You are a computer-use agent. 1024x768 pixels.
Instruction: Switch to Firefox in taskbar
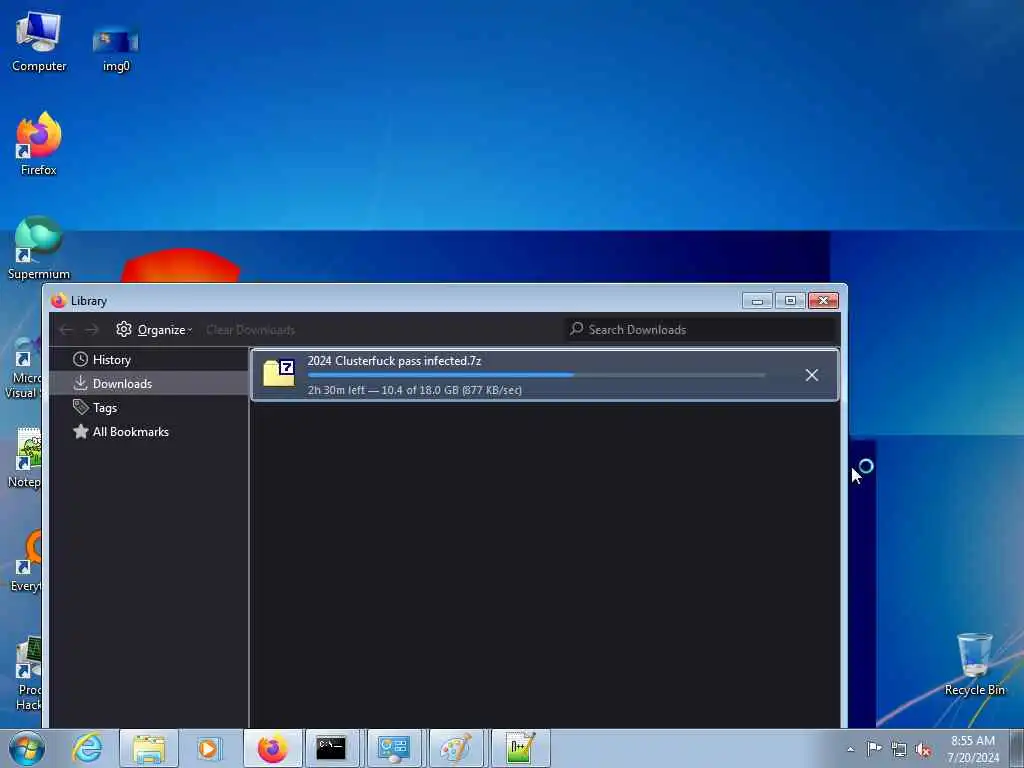point(272,748)
